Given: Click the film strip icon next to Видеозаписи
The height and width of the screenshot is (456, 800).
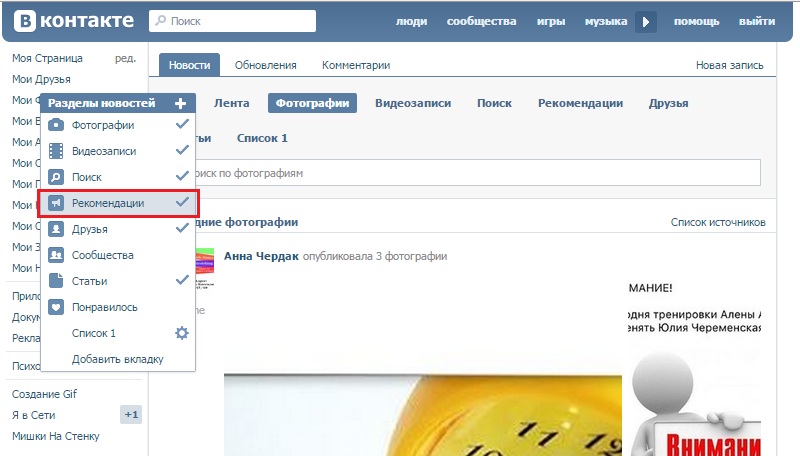Looking at the screenshot, I should 56,151.
